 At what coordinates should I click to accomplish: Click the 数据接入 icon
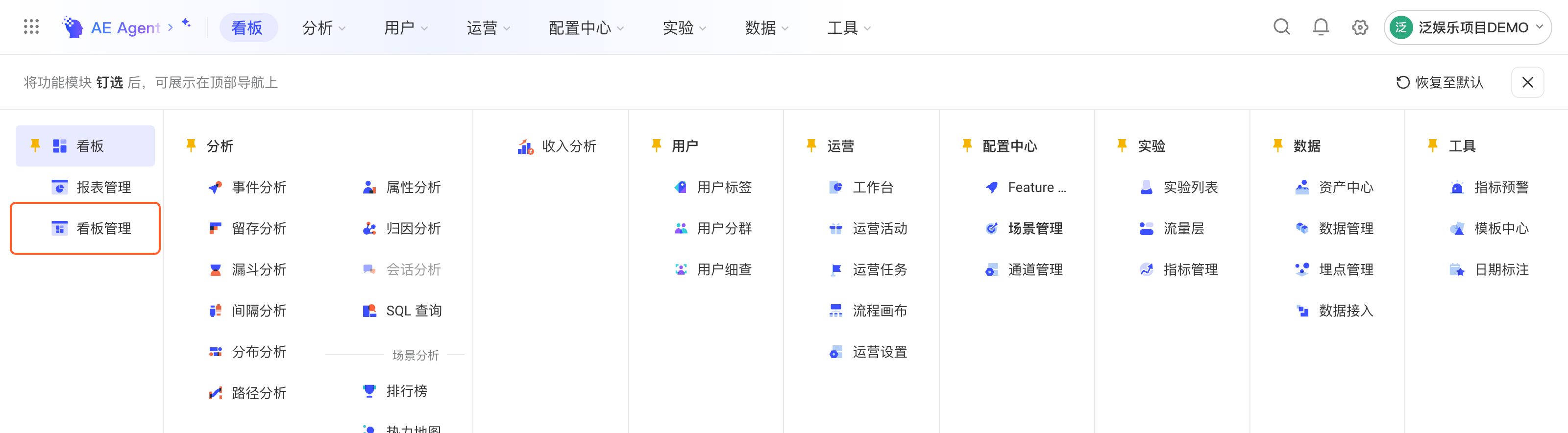(1302, 311)
